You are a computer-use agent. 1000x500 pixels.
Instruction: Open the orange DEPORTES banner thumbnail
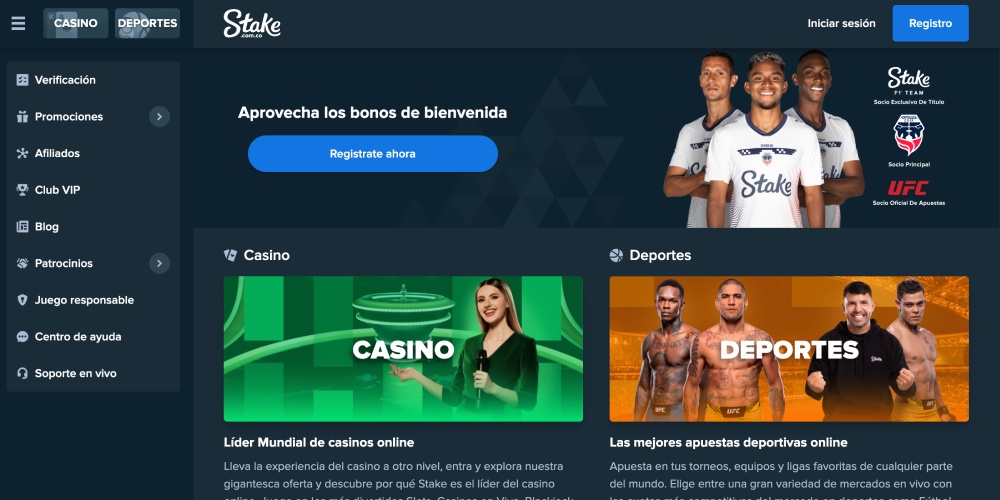(789, 349)
